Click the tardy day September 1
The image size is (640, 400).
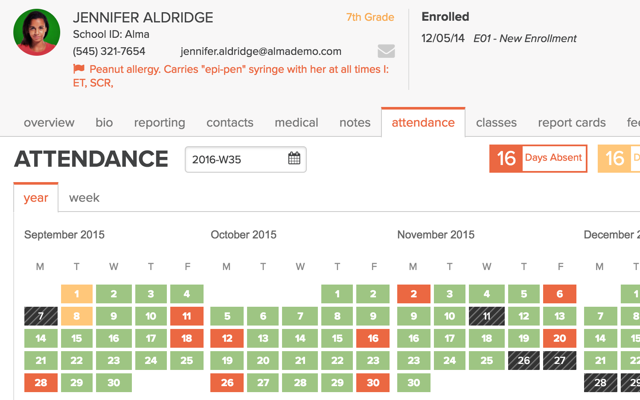(77, 294)
